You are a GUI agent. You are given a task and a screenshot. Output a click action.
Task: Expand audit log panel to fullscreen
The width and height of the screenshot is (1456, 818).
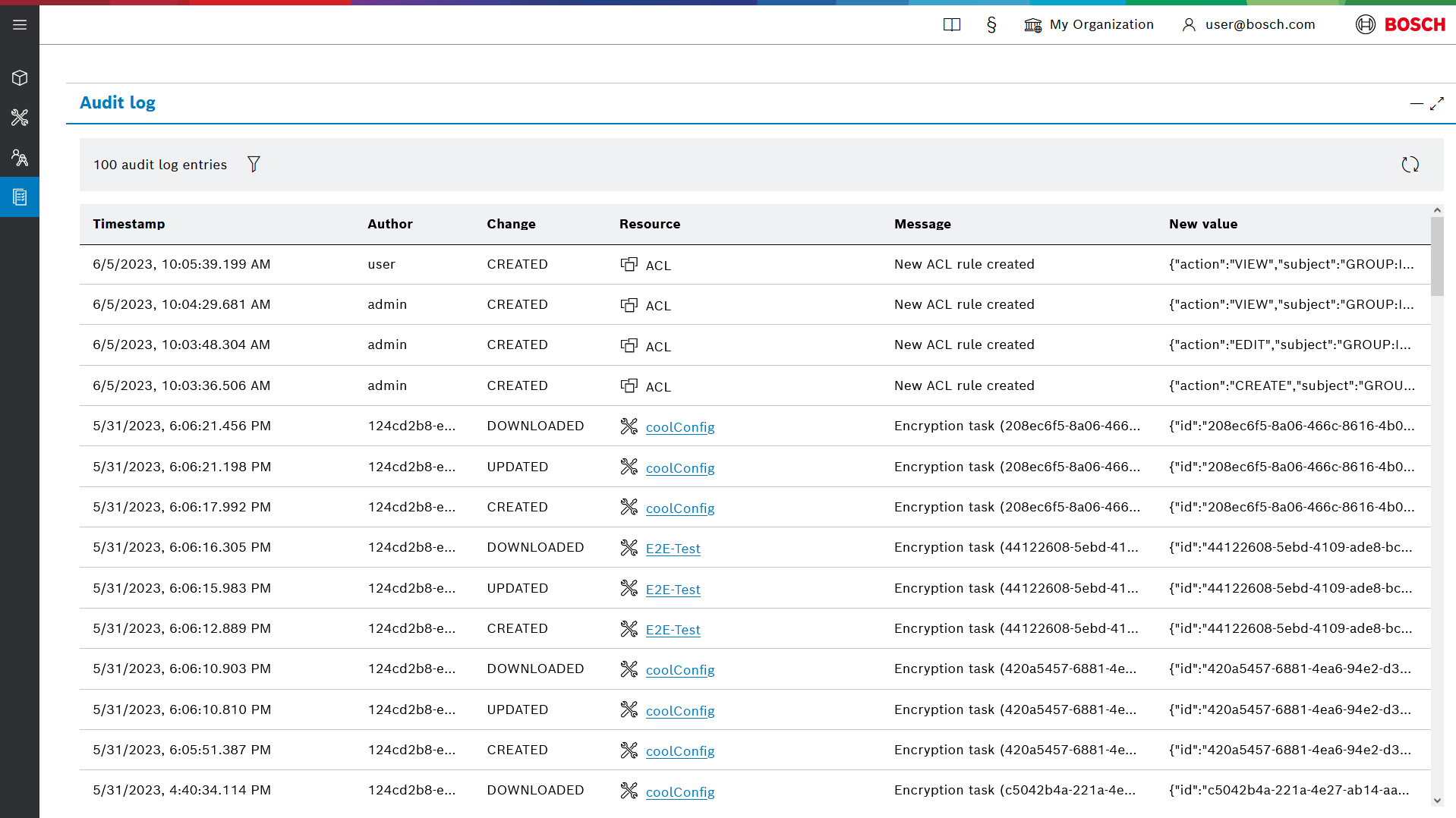pyautogui.click(x=1436, y=104)
